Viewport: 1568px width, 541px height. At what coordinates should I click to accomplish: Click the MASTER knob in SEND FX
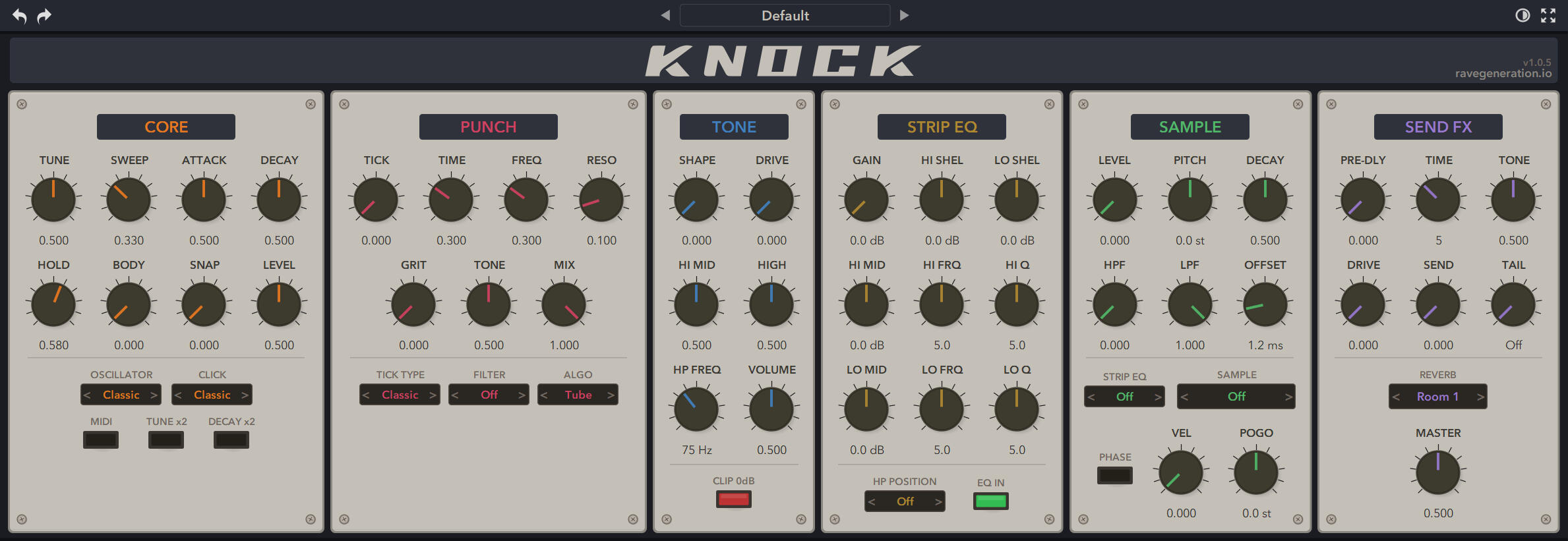coord(1437,472)
